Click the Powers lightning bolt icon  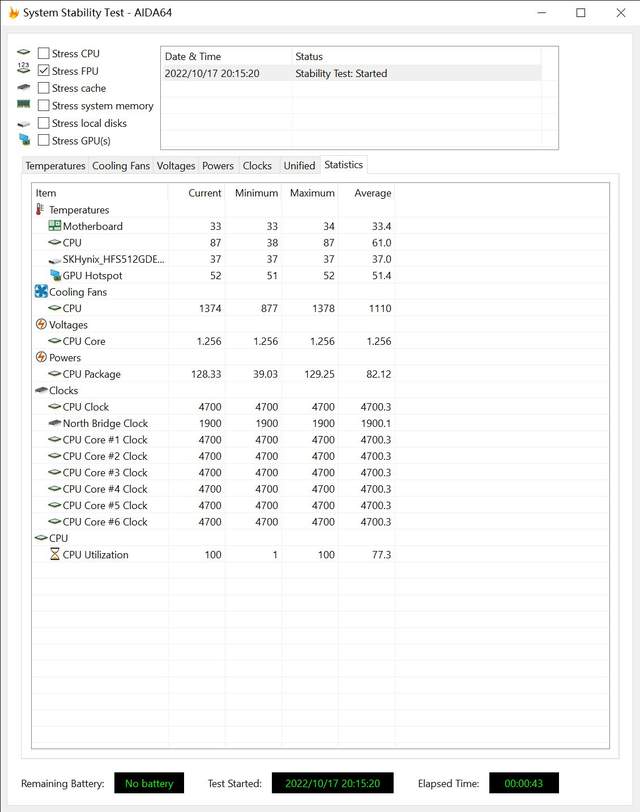(x=41, y=357)
